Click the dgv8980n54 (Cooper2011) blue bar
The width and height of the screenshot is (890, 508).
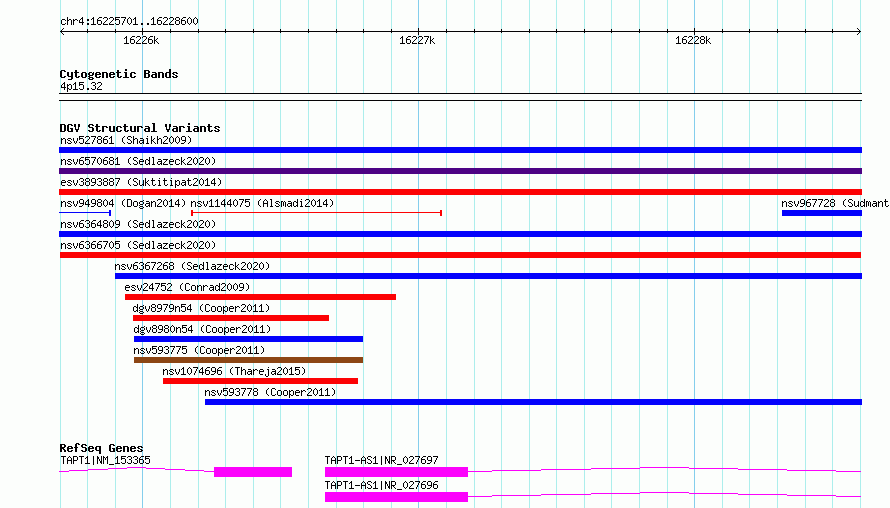(x=249, y=339)
